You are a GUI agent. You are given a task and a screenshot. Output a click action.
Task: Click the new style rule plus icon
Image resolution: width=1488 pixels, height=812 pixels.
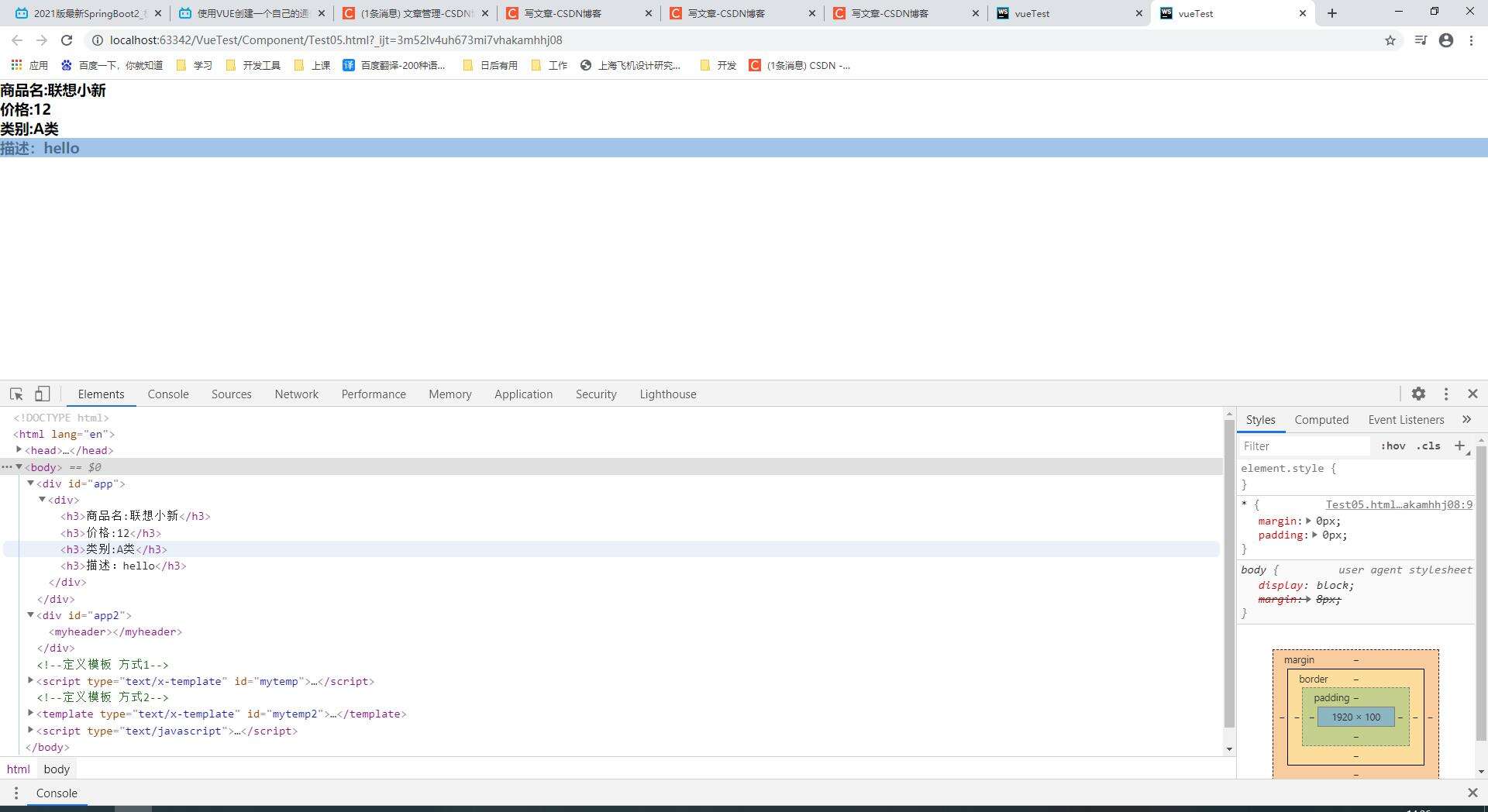coord(1460,446)
